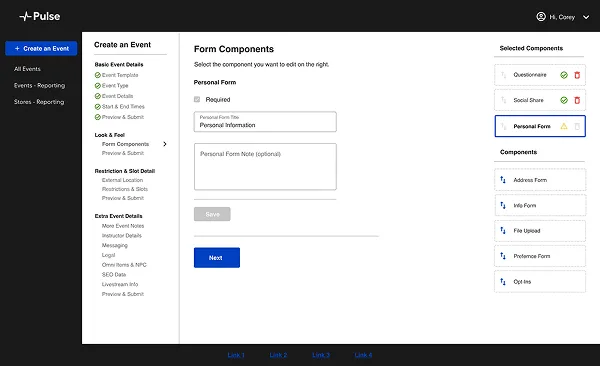
Task: Delete Social Share with red trash icon
Action: (577, 100)
